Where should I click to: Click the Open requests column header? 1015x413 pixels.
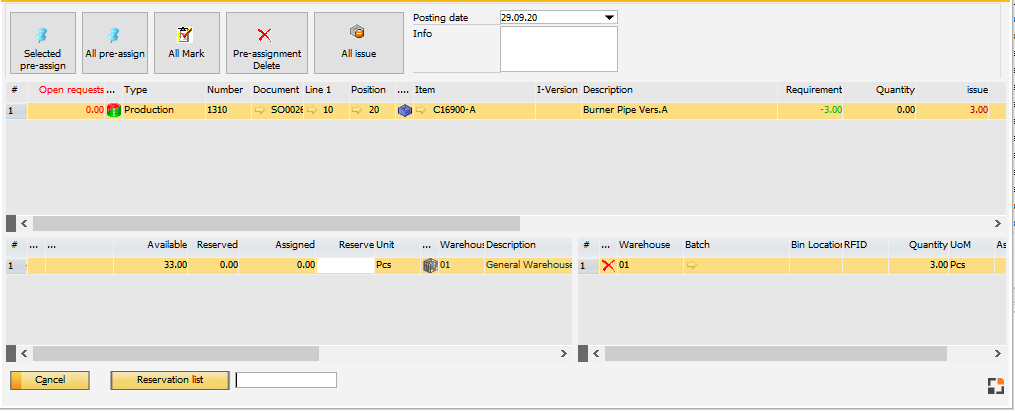tap(72, 90)
